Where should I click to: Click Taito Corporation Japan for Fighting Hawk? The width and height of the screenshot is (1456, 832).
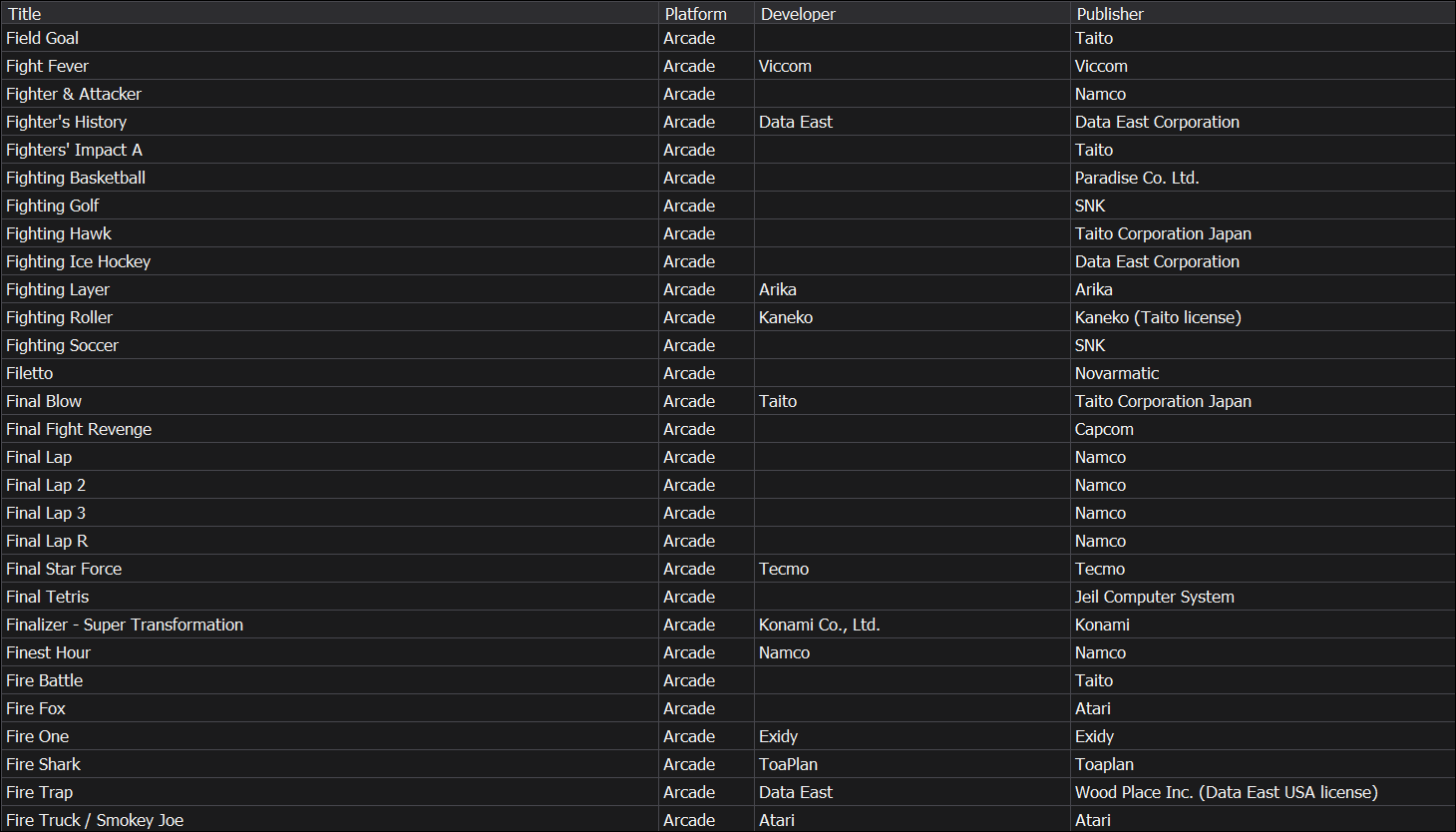[1163, 233]
